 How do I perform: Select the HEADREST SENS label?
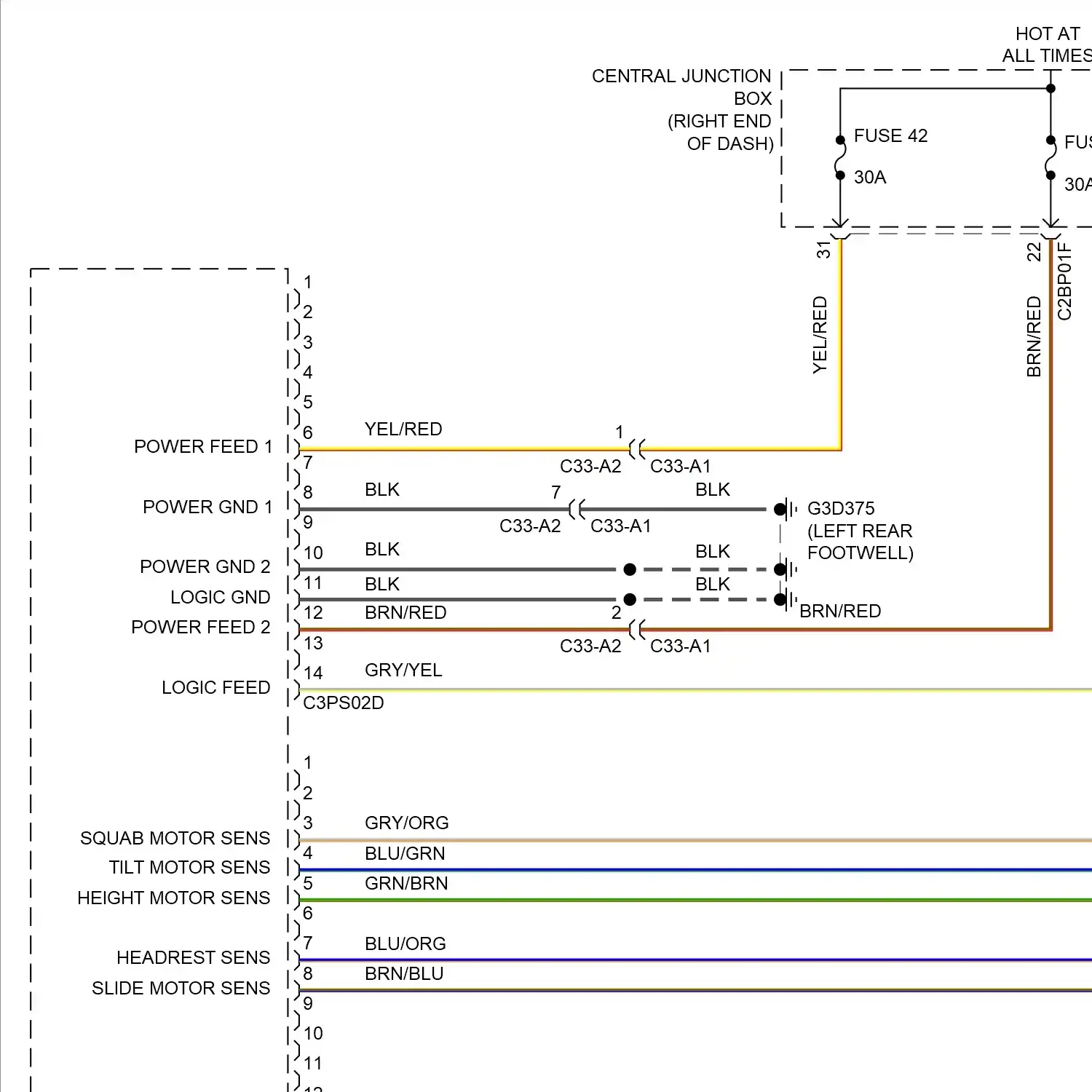193,957
